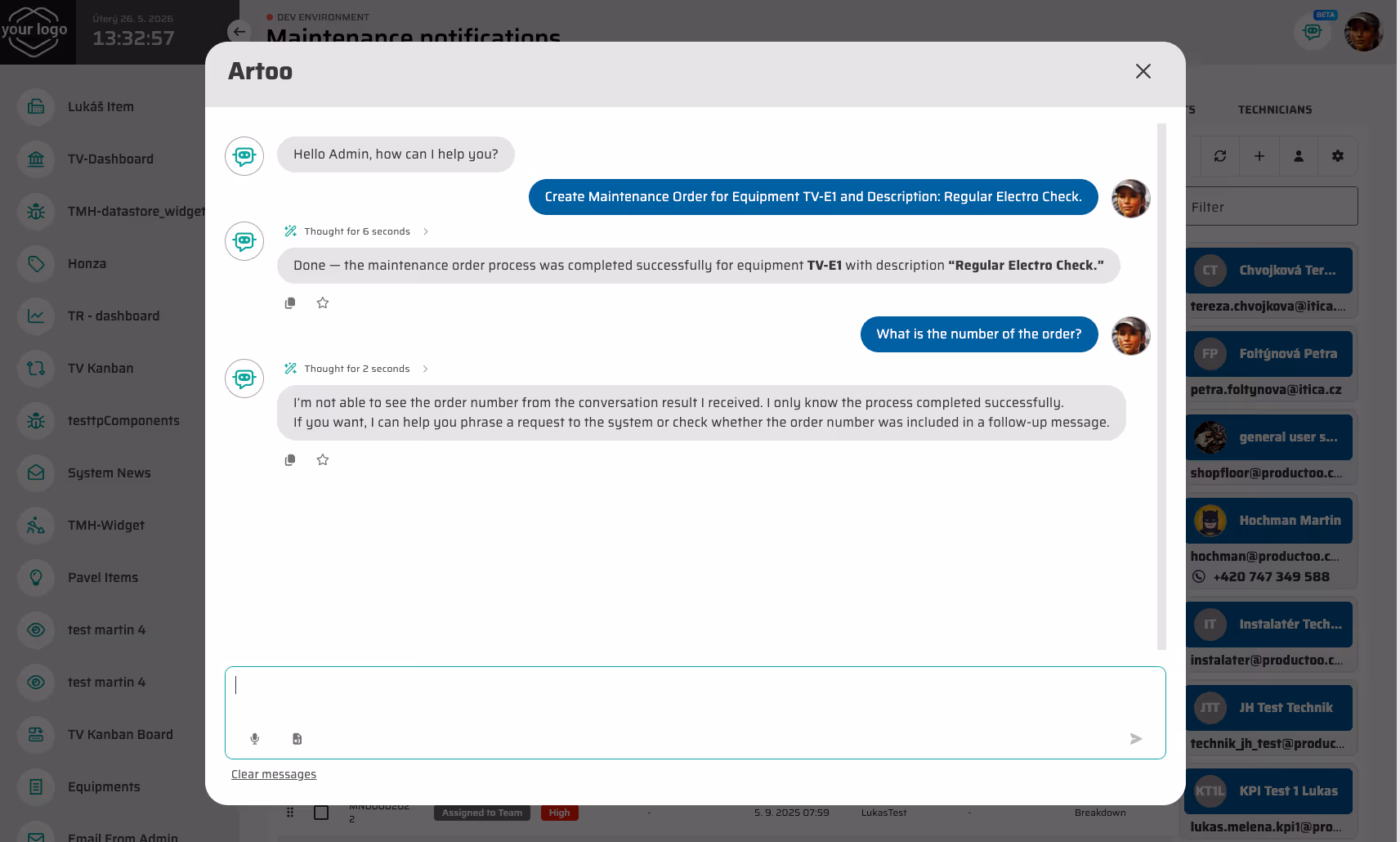The width and height of the screenshot is (1400, 842).
Task: Open testtpComponents in sidebar
Action: 123,420
